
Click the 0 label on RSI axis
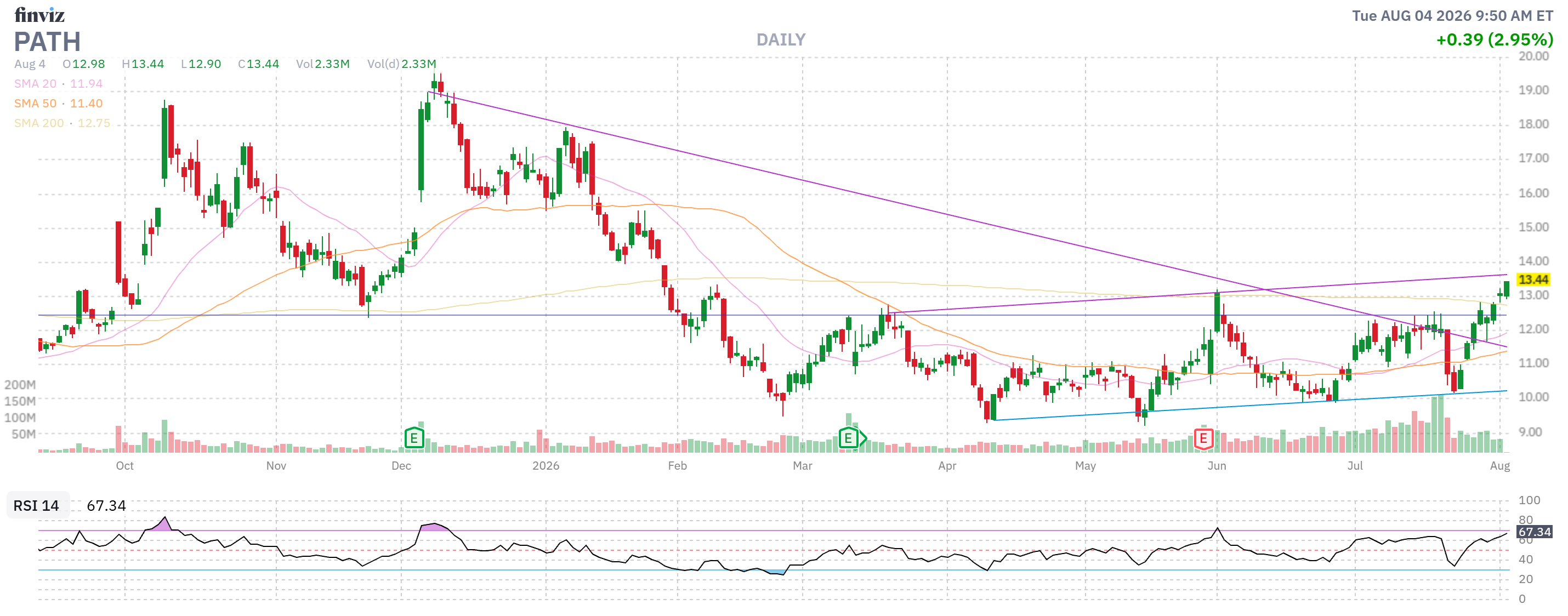pyautogui.click(x=1522, y=599)
